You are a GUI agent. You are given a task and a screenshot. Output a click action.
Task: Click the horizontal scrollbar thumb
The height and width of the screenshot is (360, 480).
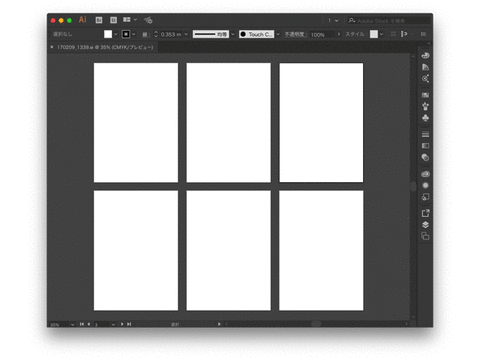tap(316, 324)
